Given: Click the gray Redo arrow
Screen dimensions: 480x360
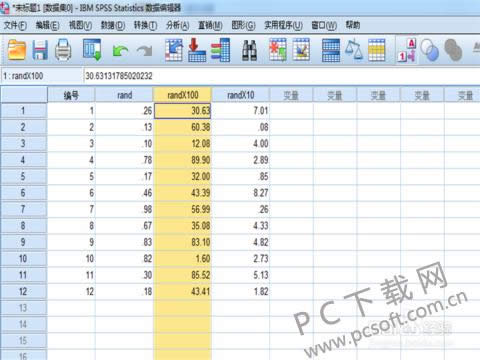Looking at the screenshot, I should click(144, 51).
